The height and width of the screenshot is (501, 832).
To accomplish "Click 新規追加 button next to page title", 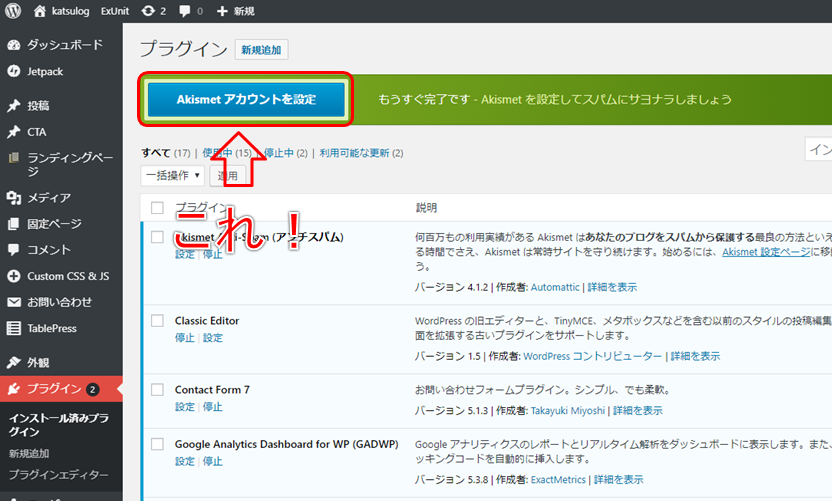I will point(261,49).
